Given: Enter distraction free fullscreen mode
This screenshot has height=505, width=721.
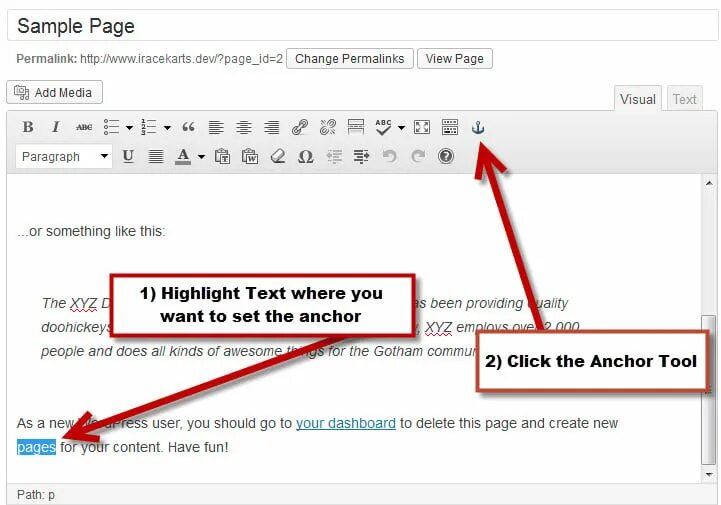Looking at the screenshot, I should (422, 127).
